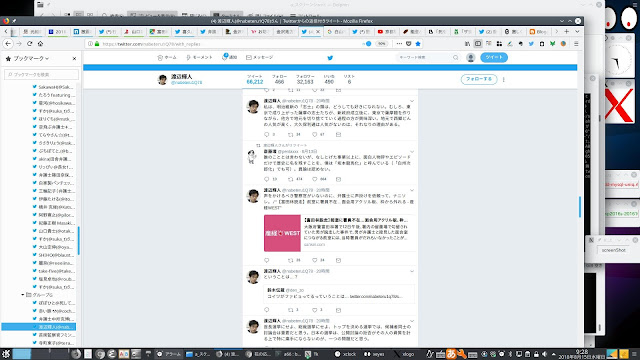Open new tab with plus button
The width and height of the screenshot is (640, 360).
[x=567, y=31]
